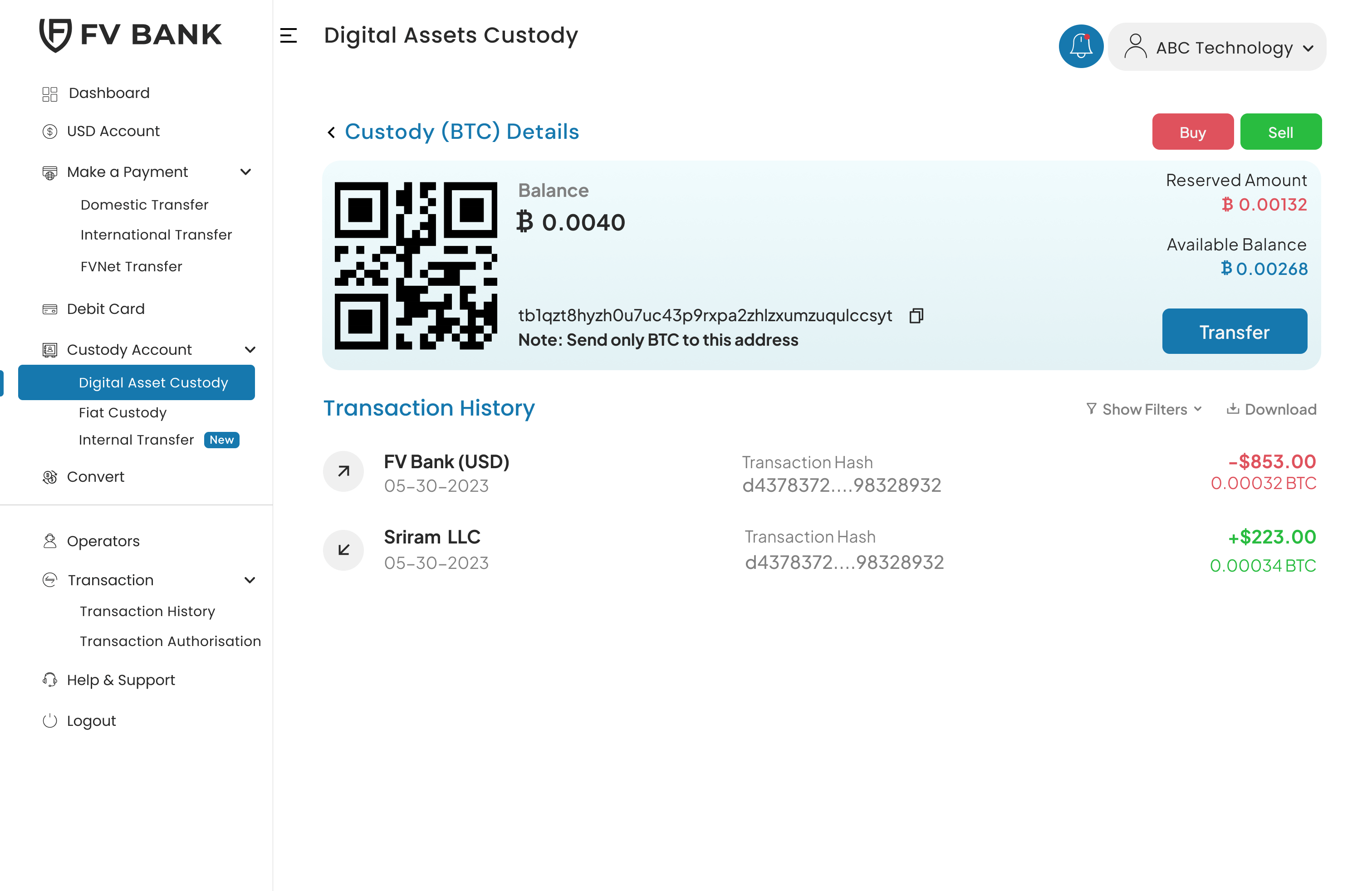The width and height of the screenshot is (1372, 891).
Task: Select Fiat Custody in sidebar
Action: (122, 413)
